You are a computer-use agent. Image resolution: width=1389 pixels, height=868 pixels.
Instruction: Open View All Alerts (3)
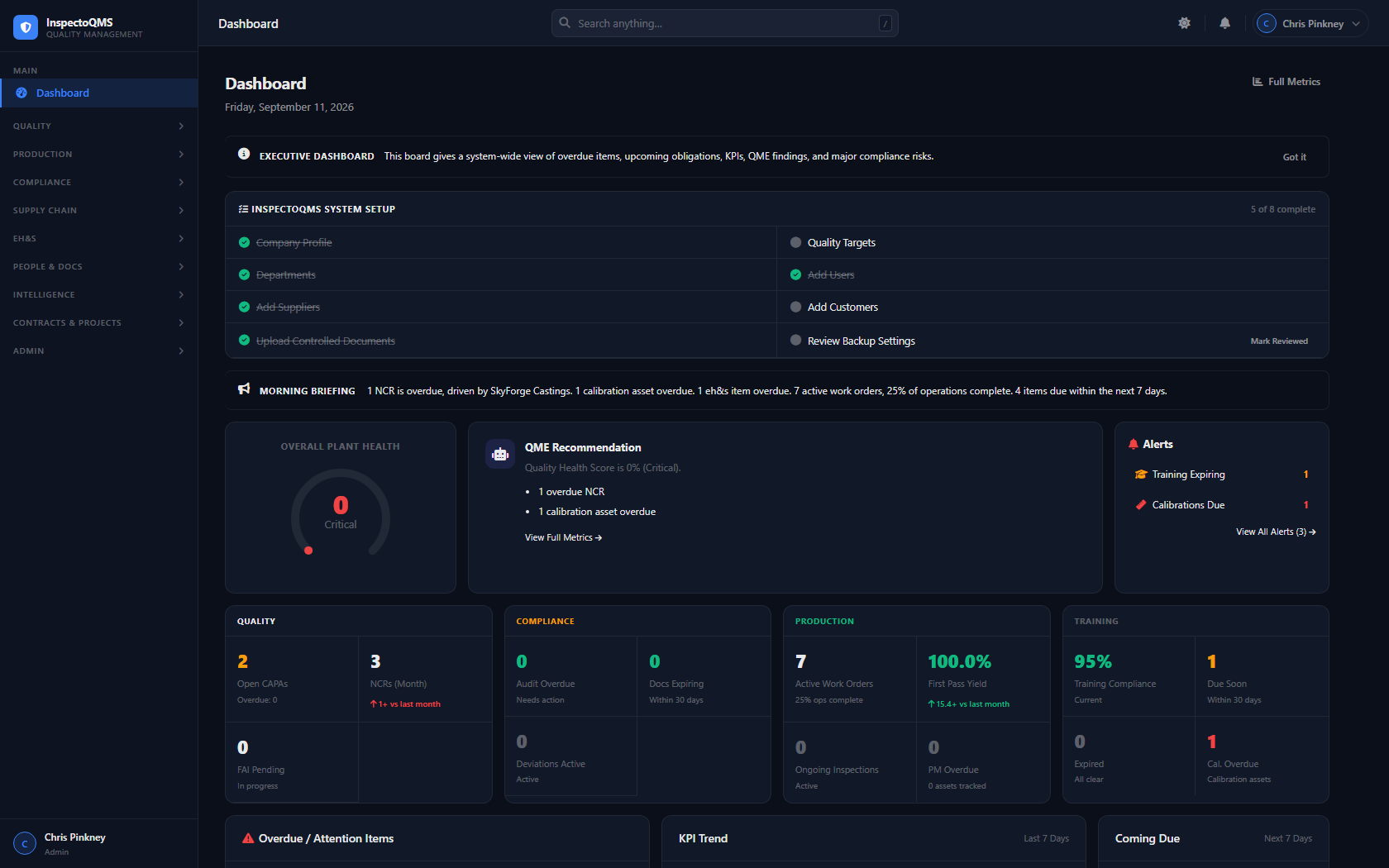tap(1276, 532)
